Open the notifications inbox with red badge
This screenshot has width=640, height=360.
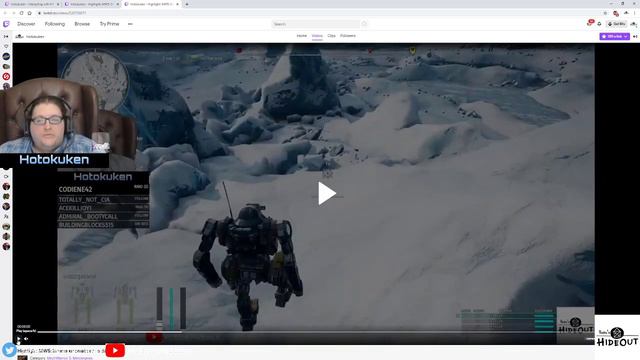[x=590, y=23]
